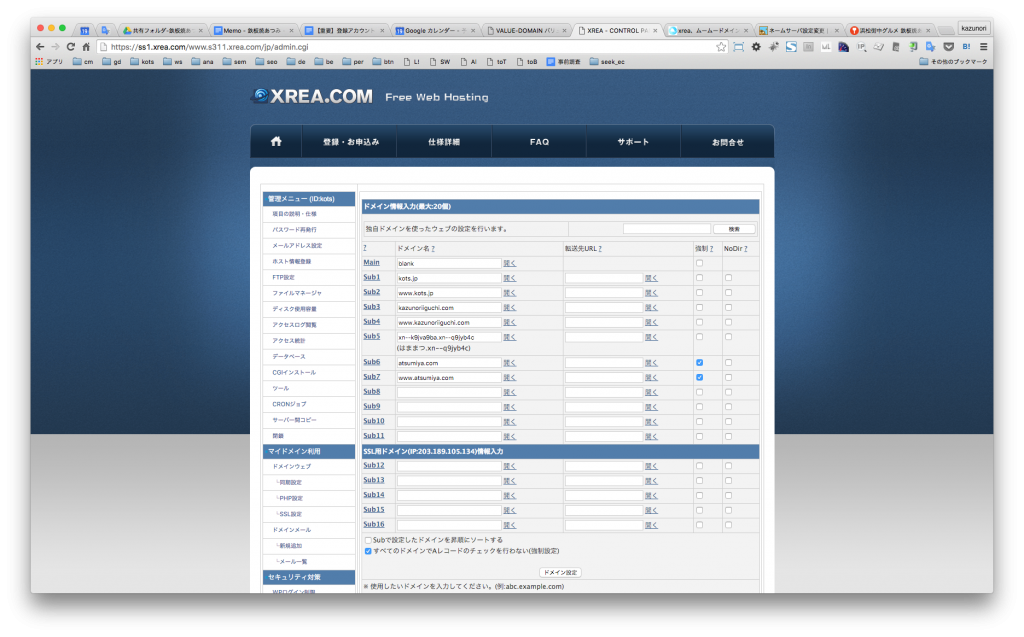Enable the NoDir checkbox for Sub1
The width and height of the screenshot is (1024, 637).
point(729,278)
